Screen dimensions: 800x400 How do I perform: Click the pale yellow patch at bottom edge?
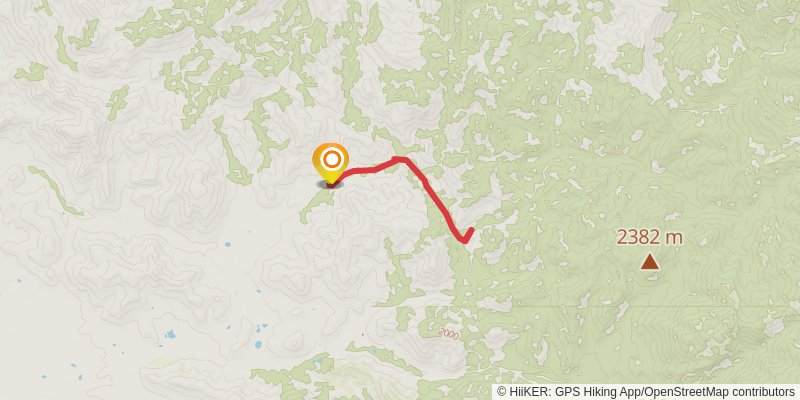(x=161, y=362)
